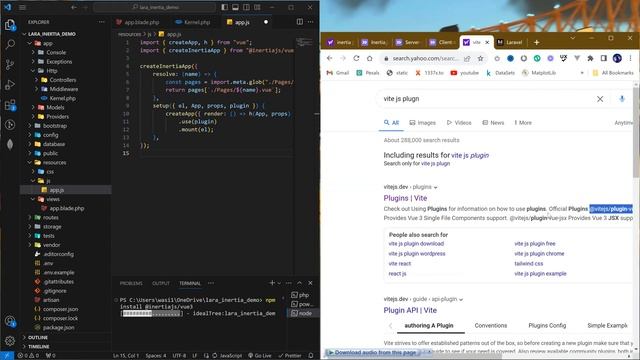The height and width of the screenshot is (360, 640).
Task: Switch to Videos search results
Action: (x=459, y=122)
